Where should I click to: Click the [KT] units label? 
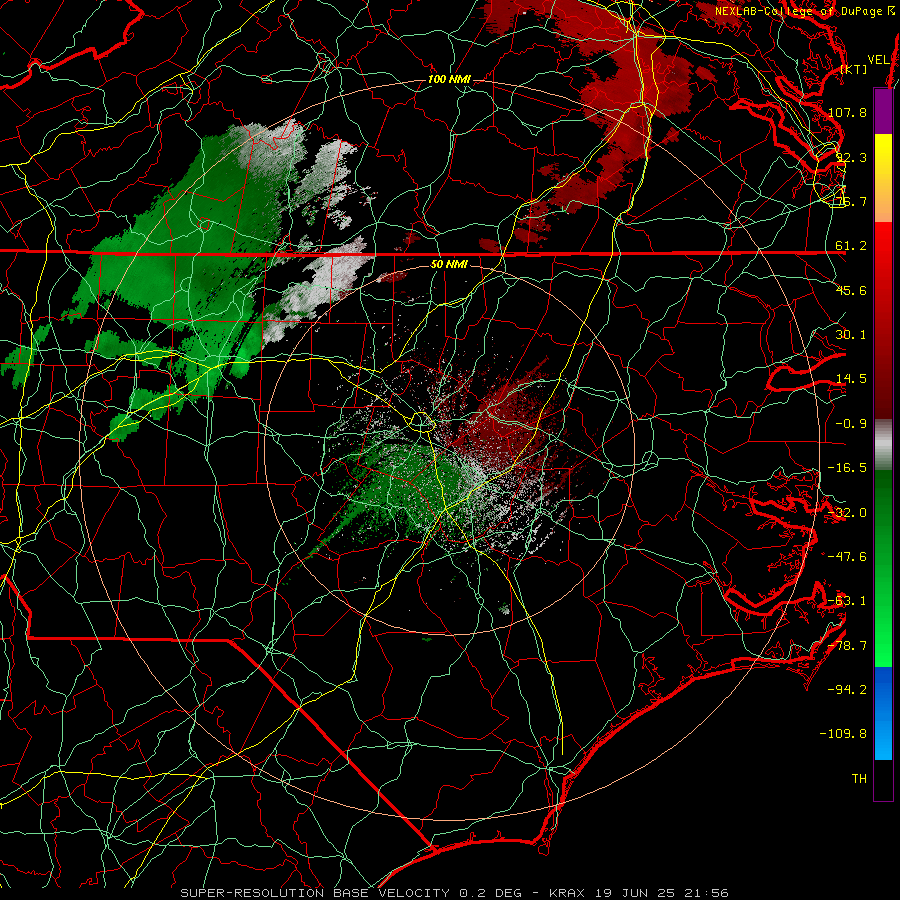coord(854,69)
